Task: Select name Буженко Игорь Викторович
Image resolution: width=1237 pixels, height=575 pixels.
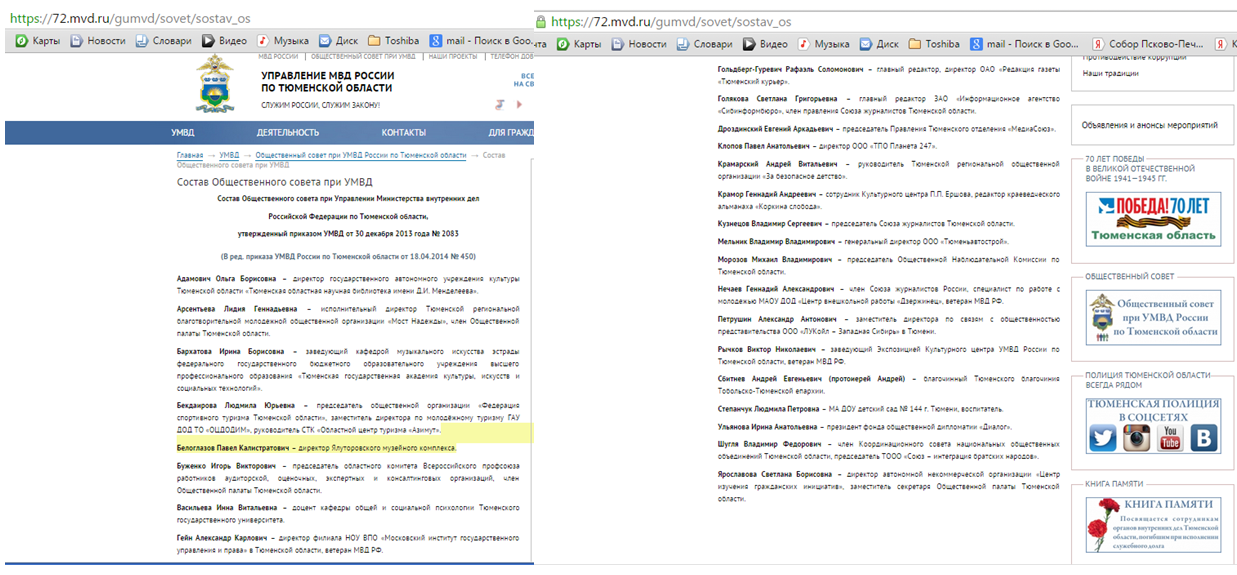Action: [229, 467]
